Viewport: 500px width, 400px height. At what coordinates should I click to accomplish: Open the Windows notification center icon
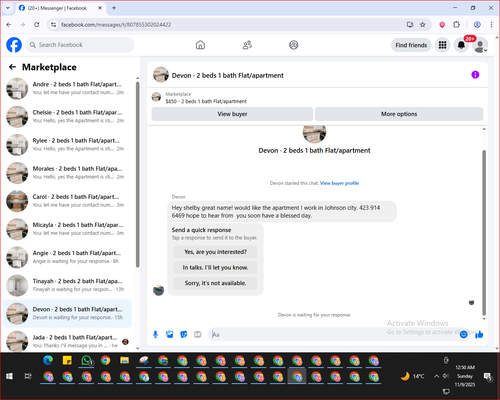point(488,377)
